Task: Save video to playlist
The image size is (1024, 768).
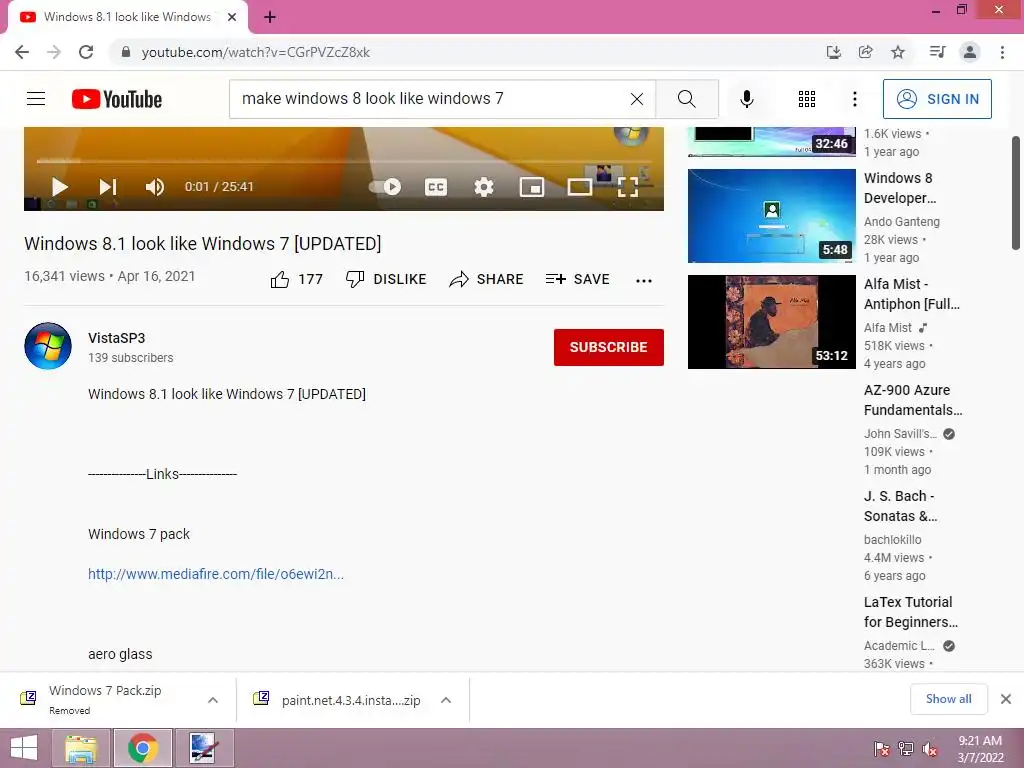Action: (x=577, y=280)
